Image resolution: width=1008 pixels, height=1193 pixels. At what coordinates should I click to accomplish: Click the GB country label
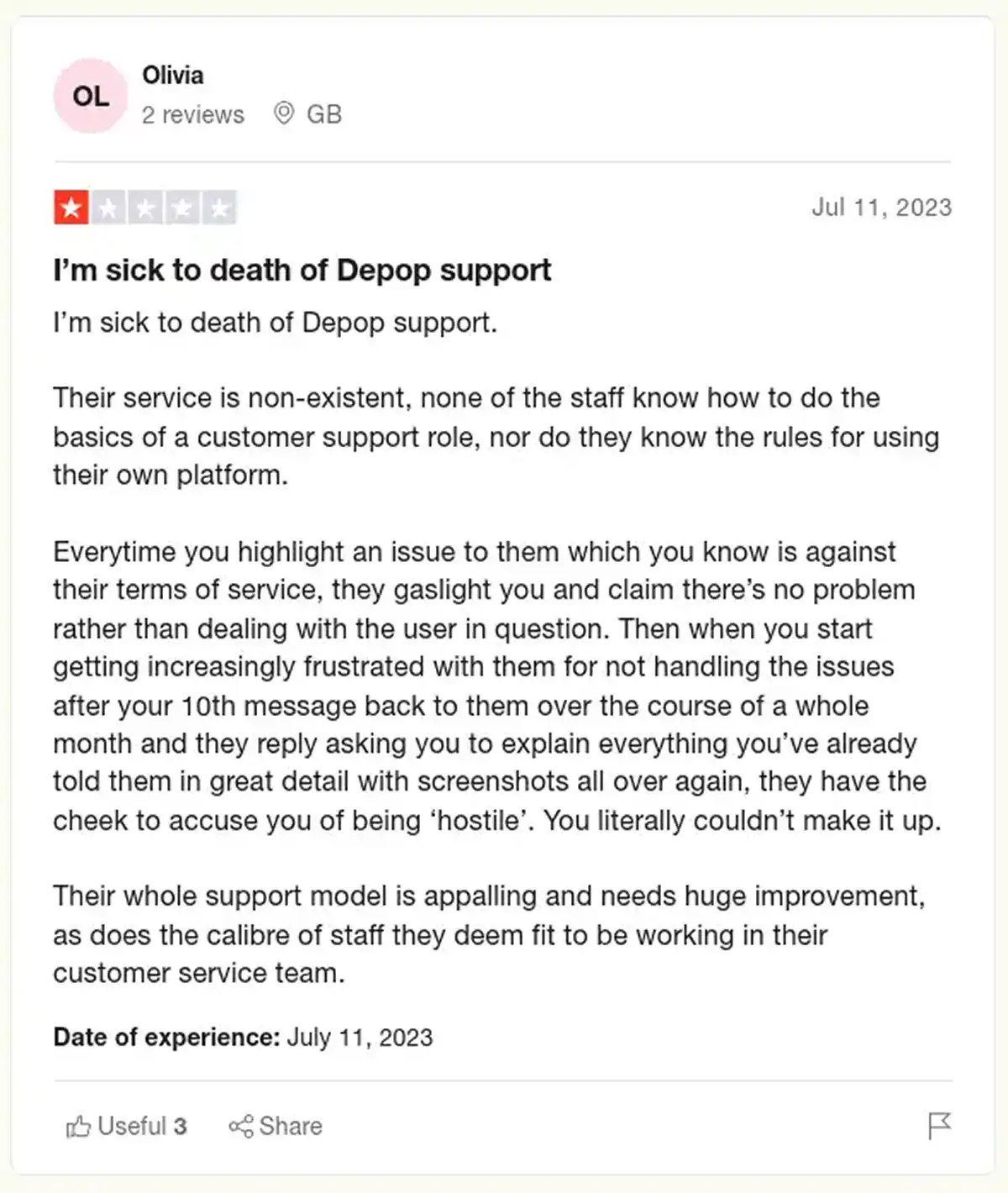coord(323,113)
